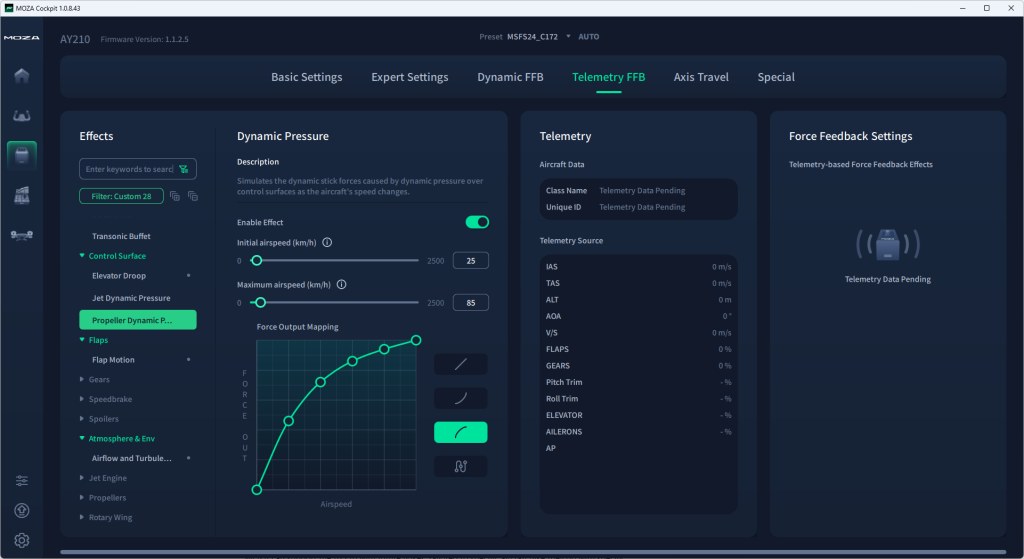Select Elevator Droop effect

click(x=119, y=276)
